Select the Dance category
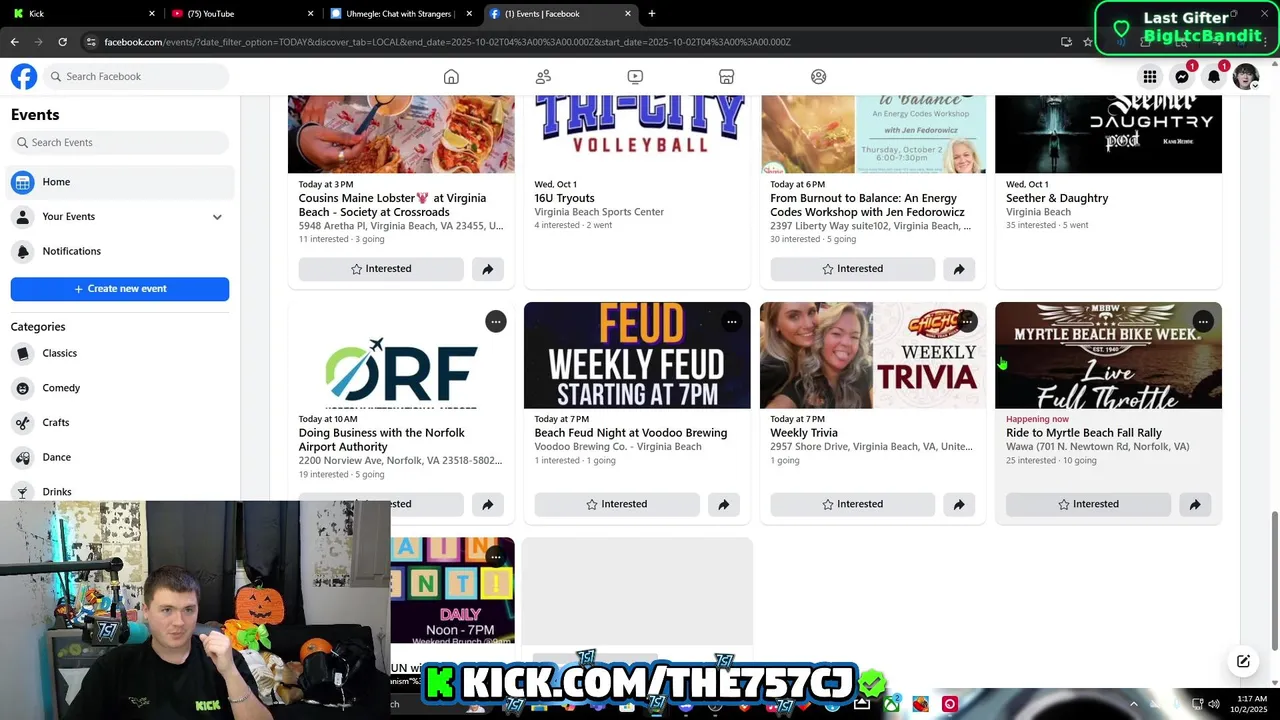The height and width of the screenshot is (720, 1280). pos(120,457)
